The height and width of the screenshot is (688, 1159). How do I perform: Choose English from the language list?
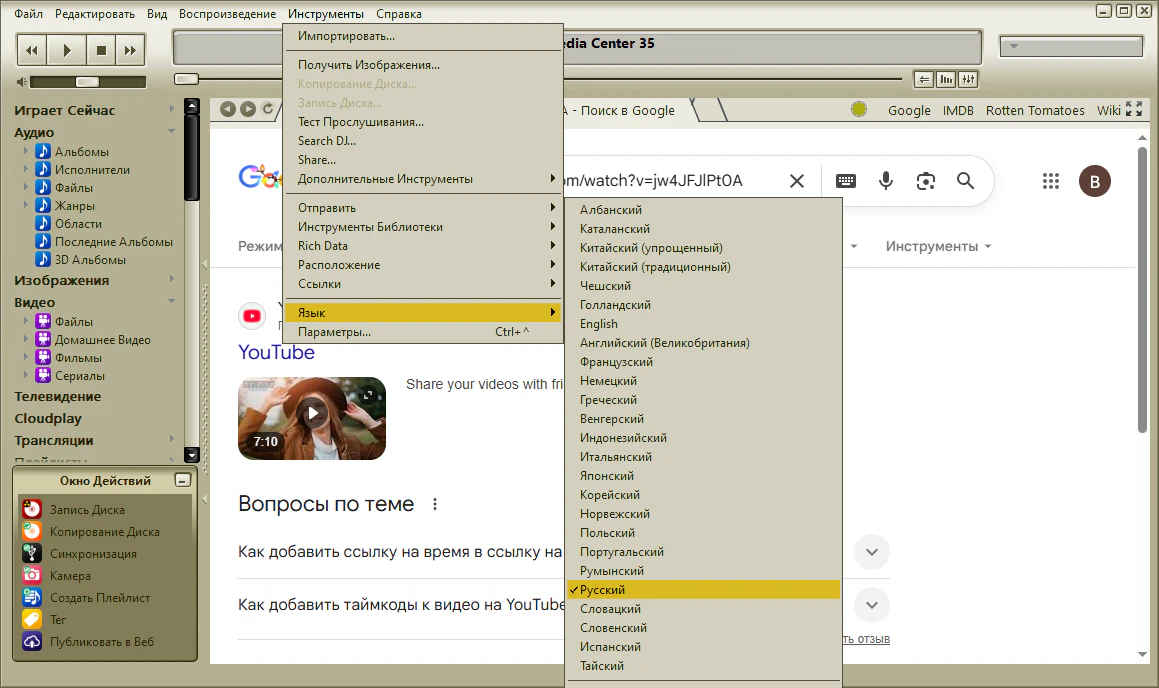click(x=599, y=324)
